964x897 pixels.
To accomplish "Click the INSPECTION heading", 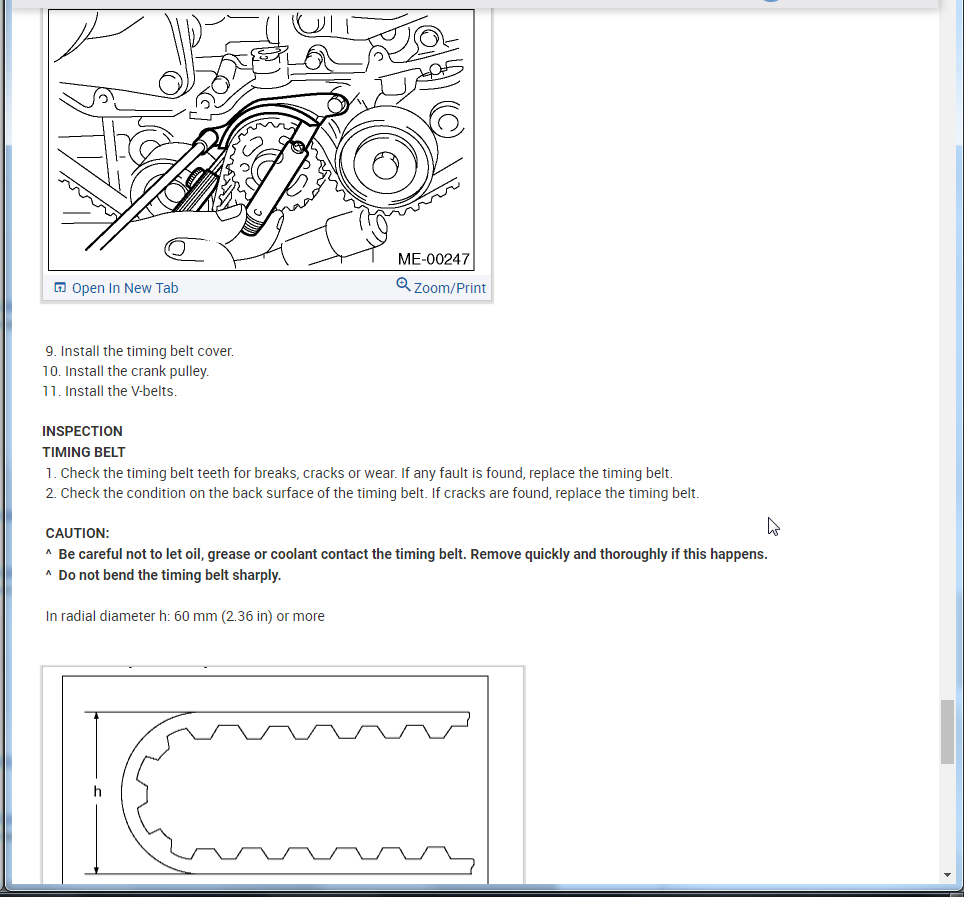I will [82, 431].
